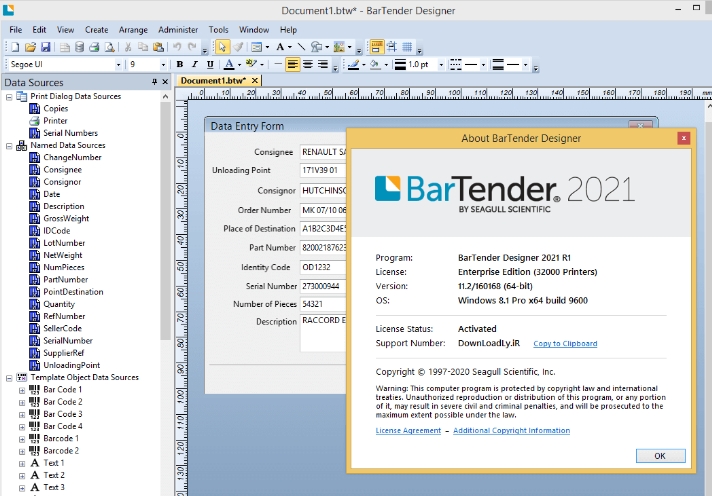
Task: Open Print Preview from the toolbar
Action: pos(109,47)
